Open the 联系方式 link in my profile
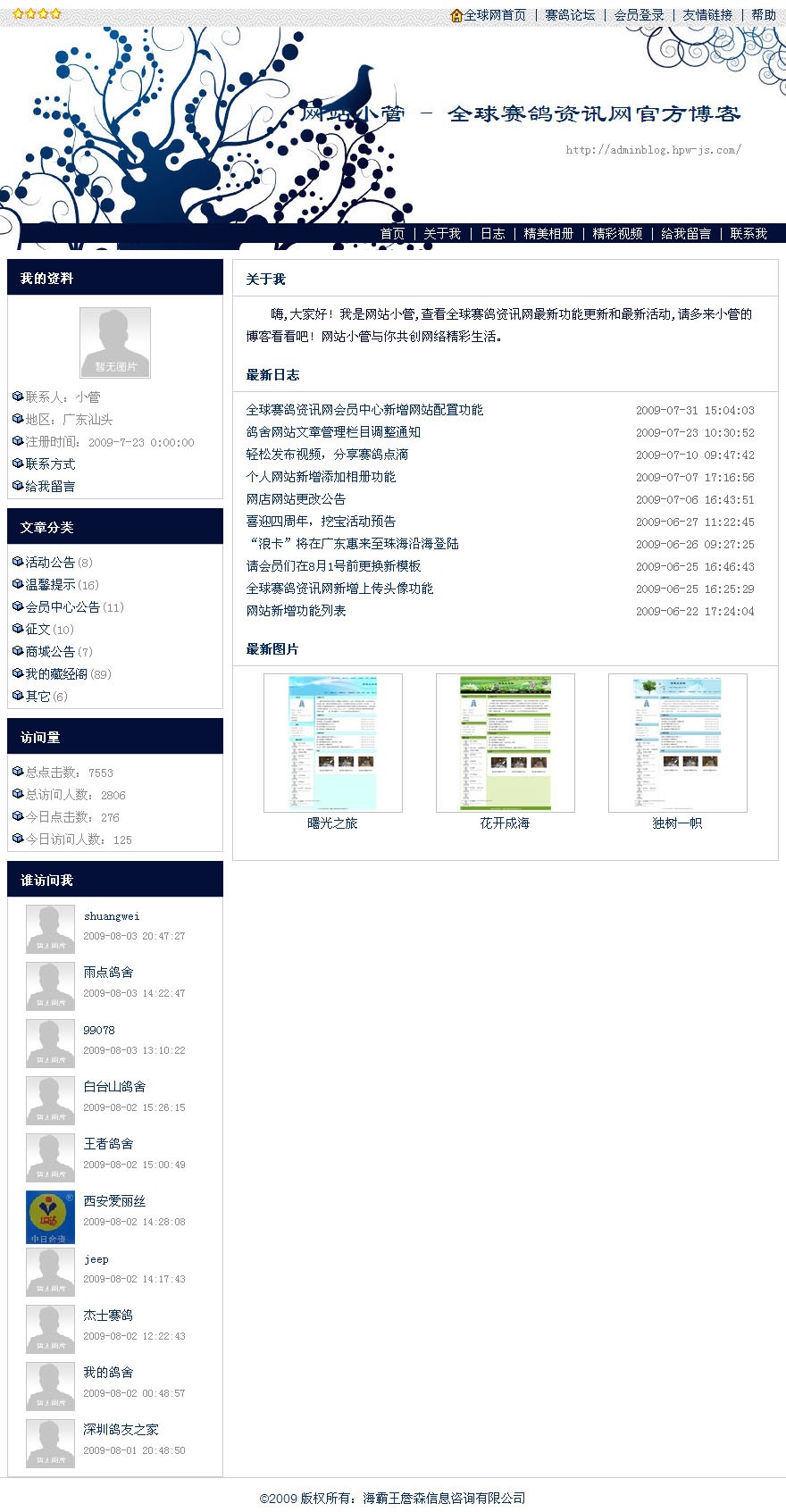The width and height of the screenshot is (786, 1512). point(50,464)
